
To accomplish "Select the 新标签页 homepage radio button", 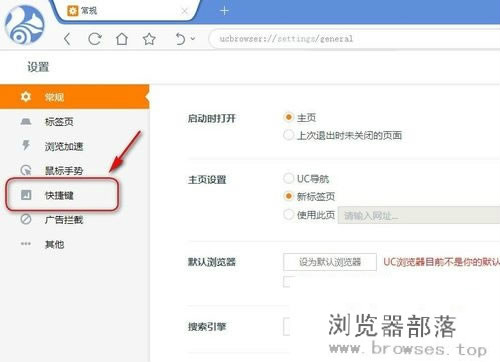I will point(288,196).
